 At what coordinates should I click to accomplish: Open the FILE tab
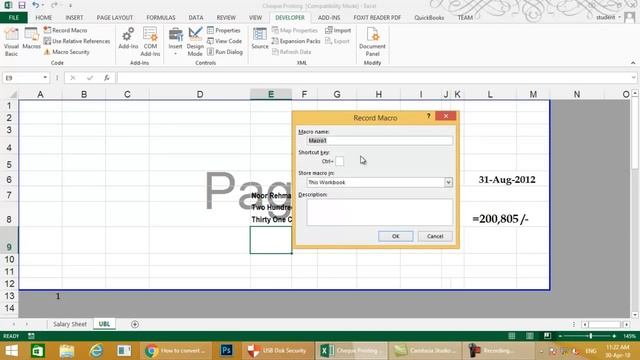13,18
